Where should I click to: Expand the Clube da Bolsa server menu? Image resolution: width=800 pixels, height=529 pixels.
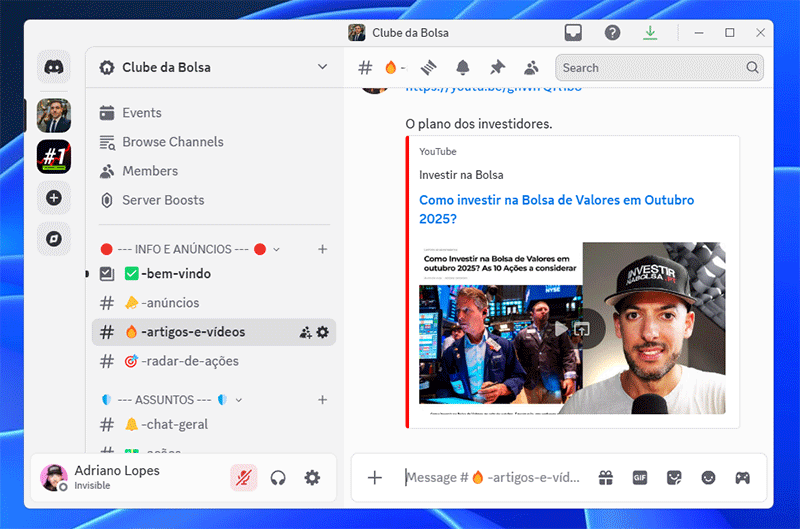click(322, 67)
